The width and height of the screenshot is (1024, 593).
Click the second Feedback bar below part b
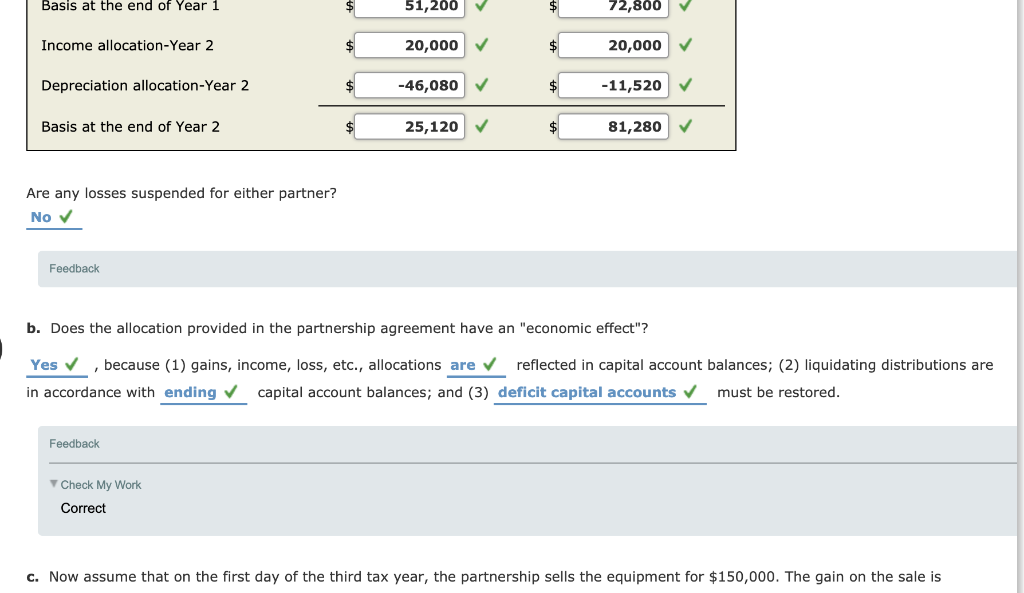(75, 443)
